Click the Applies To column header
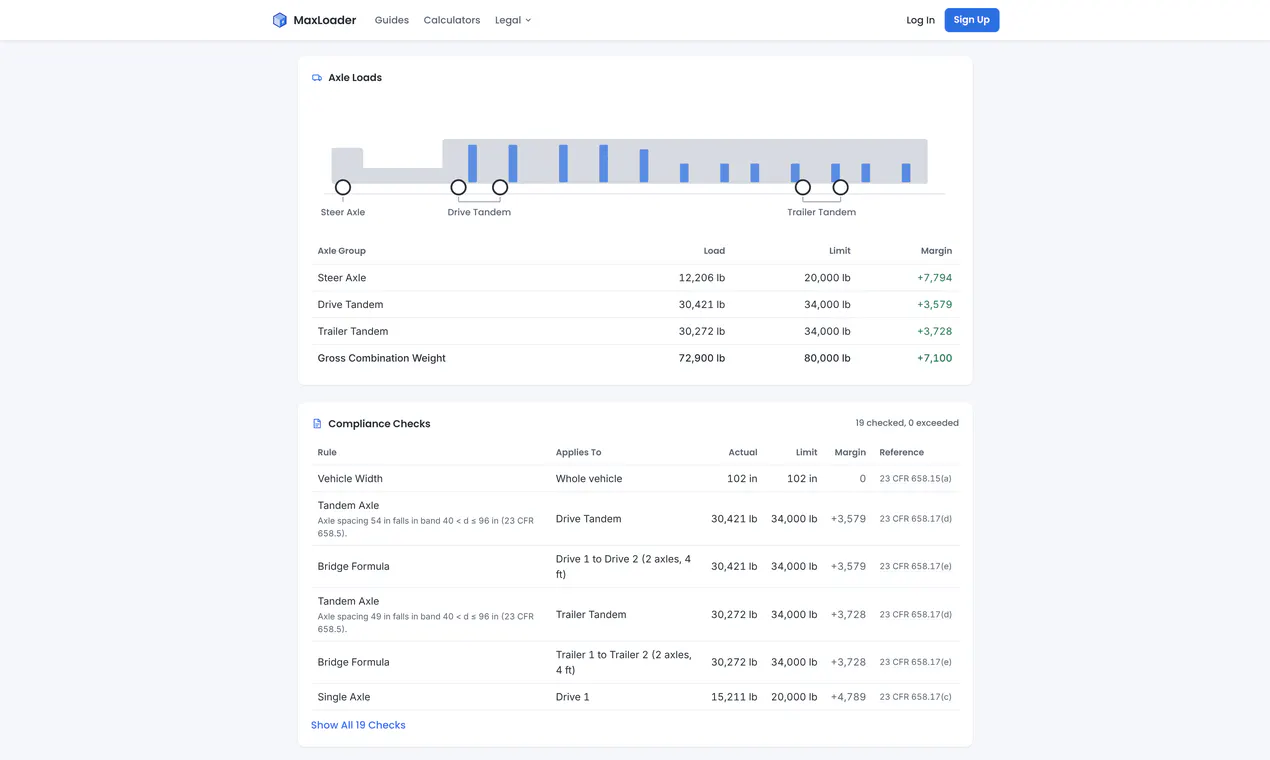Screen dimensions: 1270x760 [579, 452]
